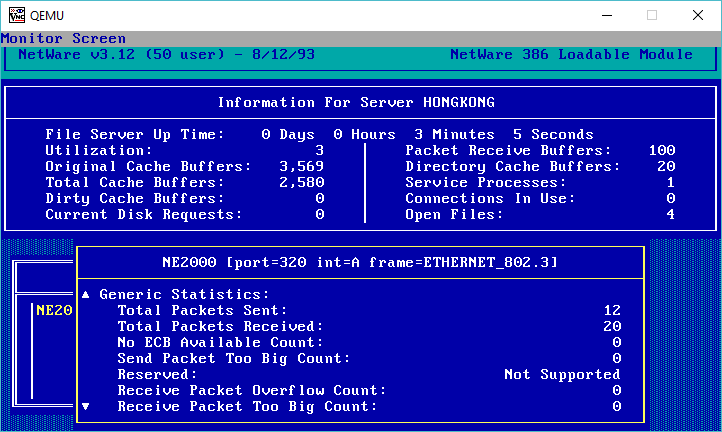Viewport: 722px width, 432px height.
Task: Click the 3,569 cache buffers value
Action: pos(302,166)
